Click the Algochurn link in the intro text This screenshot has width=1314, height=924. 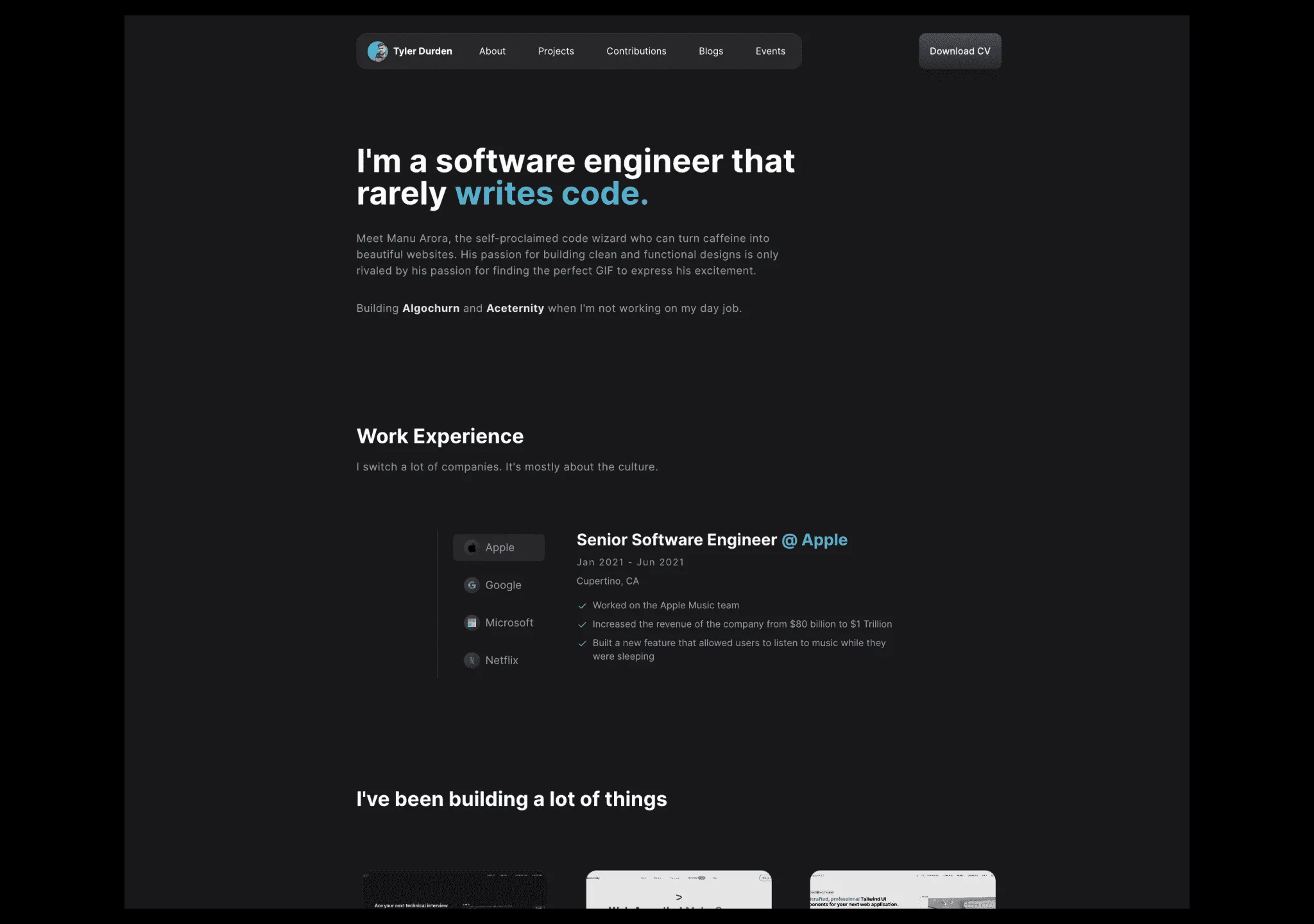431,308
